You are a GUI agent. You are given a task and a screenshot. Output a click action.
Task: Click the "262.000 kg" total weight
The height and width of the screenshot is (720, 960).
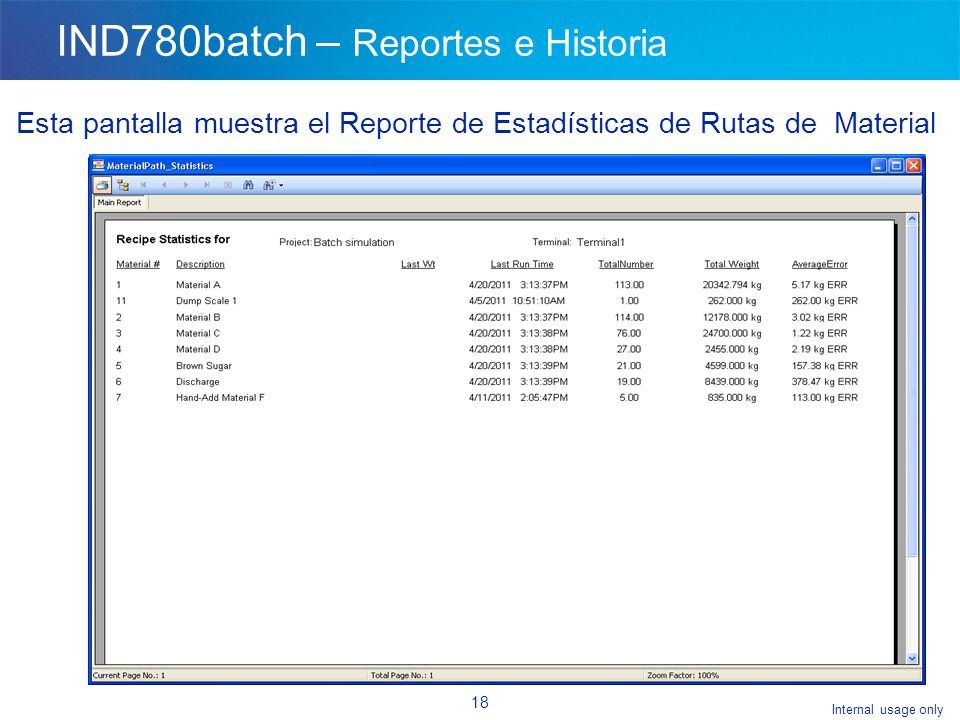(732, 301)
